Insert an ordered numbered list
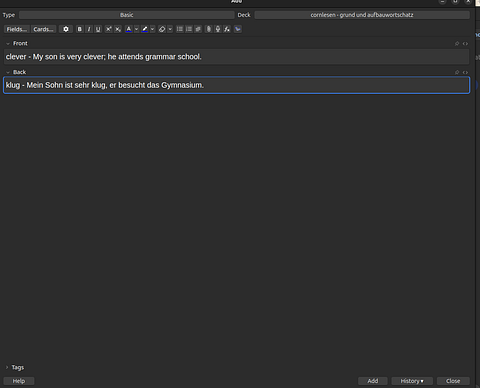The width and height of the screenshot is (480, 388). 189,29
